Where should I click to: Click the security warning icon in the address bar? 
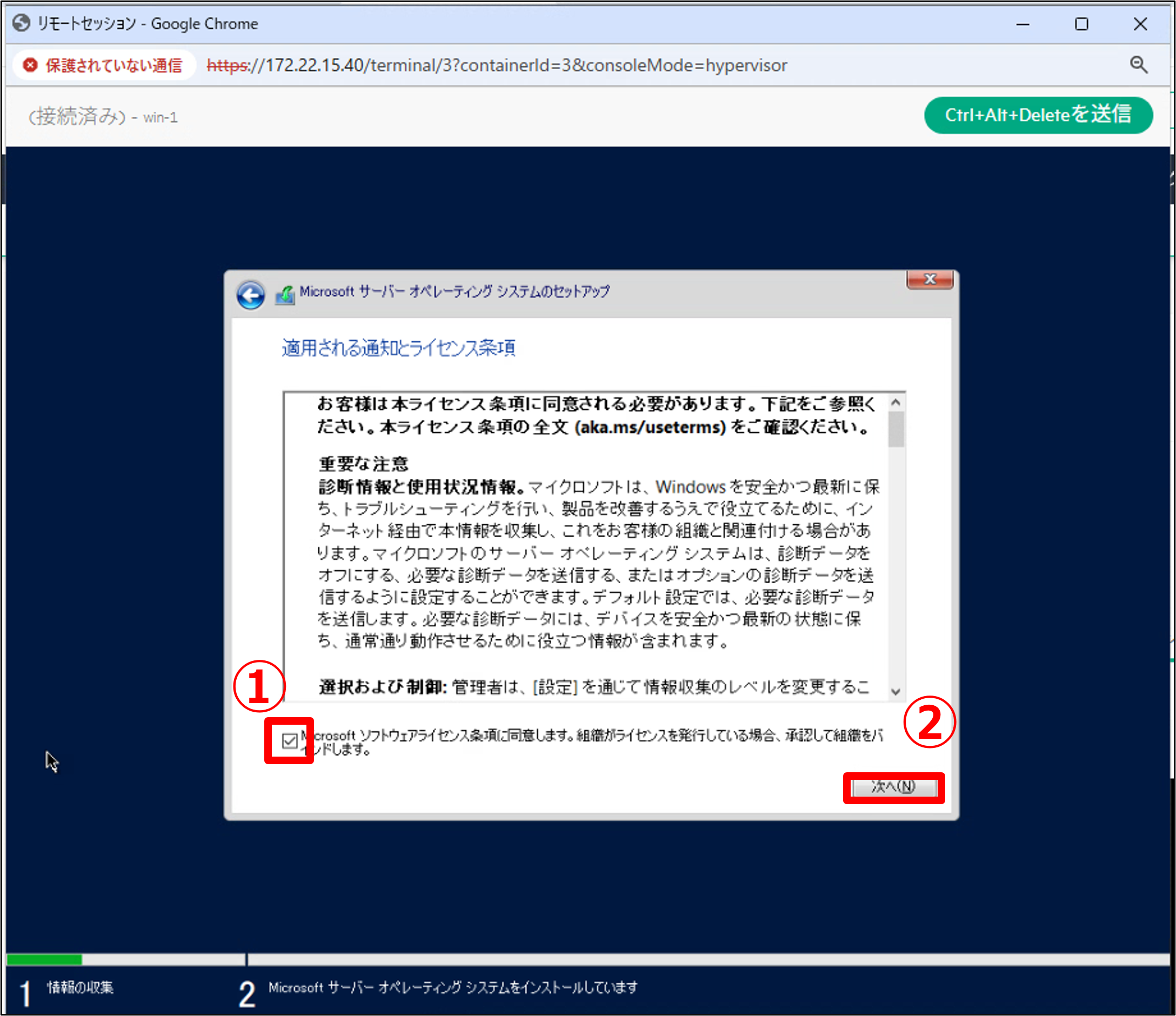click(30, 65)
